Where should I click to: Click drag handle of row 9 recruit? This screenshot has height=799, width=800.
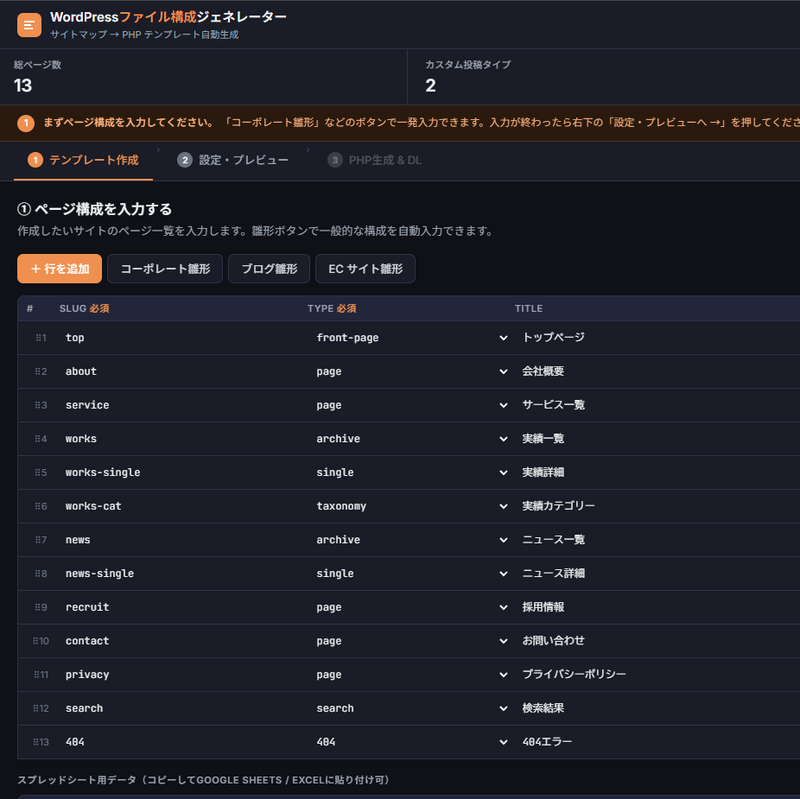pyautogui.click(x=38, y=607)
